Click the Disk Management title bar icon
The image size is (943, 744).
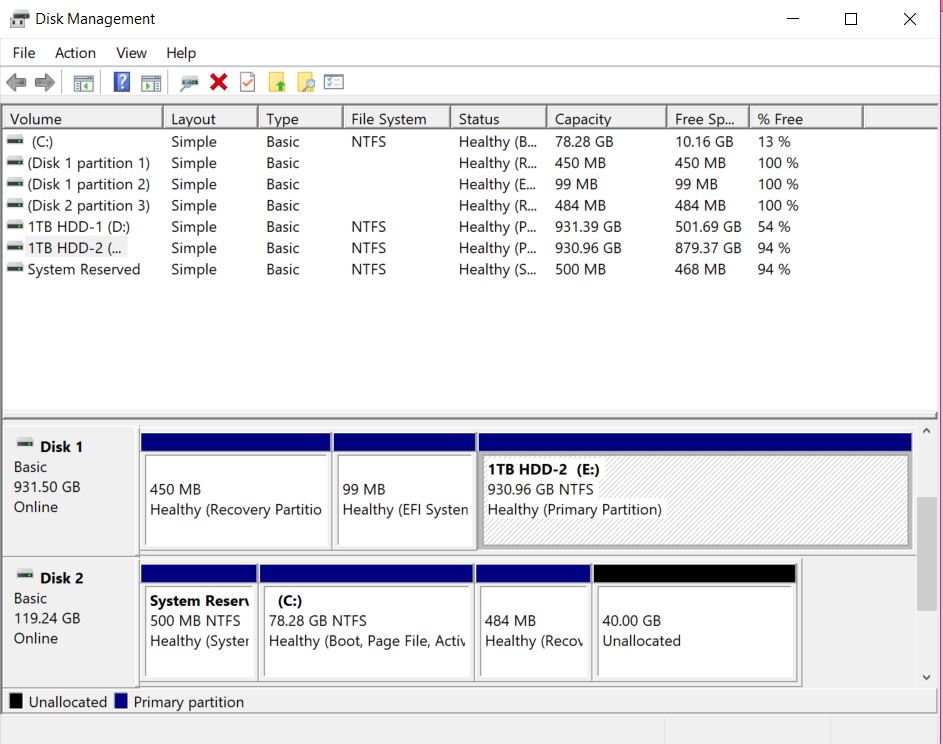click(19, 19)
